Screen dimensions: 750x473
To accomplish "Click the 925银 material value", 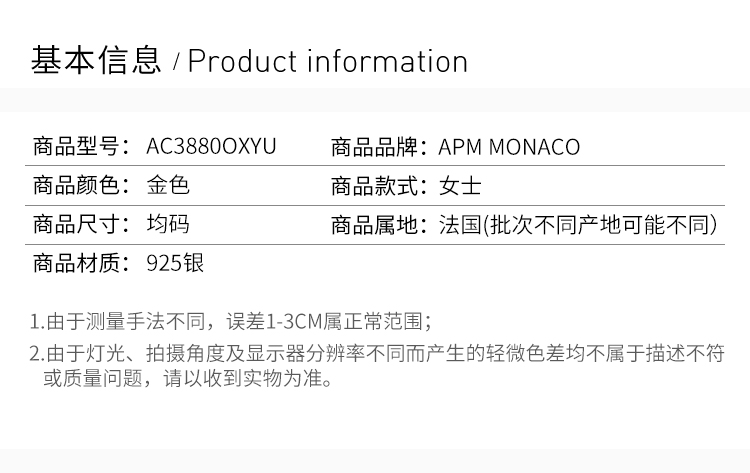I will coord(175,264).
